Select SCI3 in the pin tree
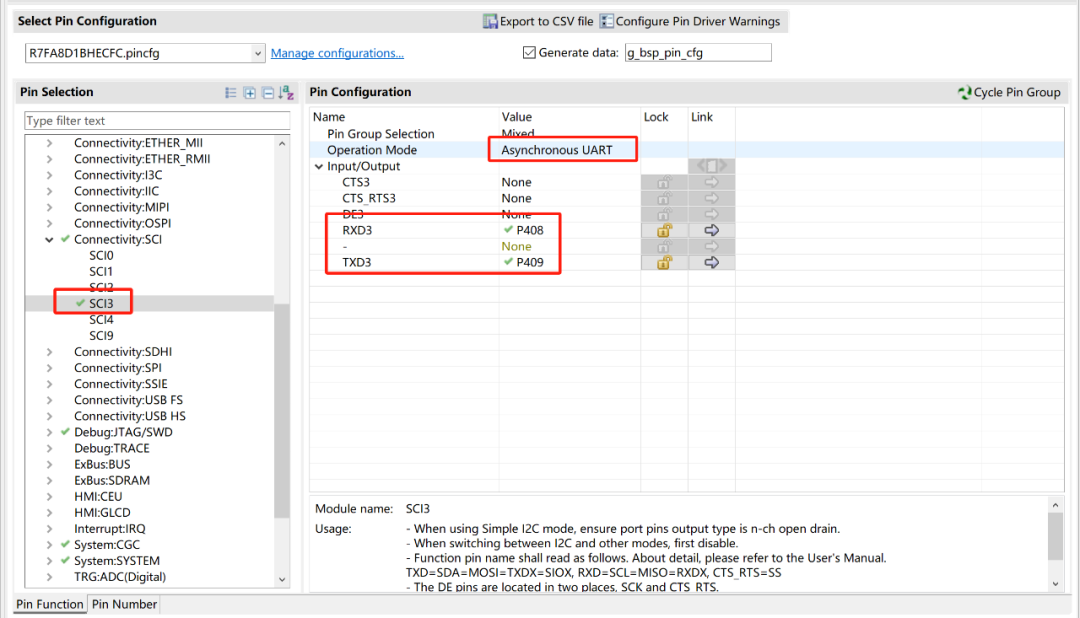 [x=101, y=304]
